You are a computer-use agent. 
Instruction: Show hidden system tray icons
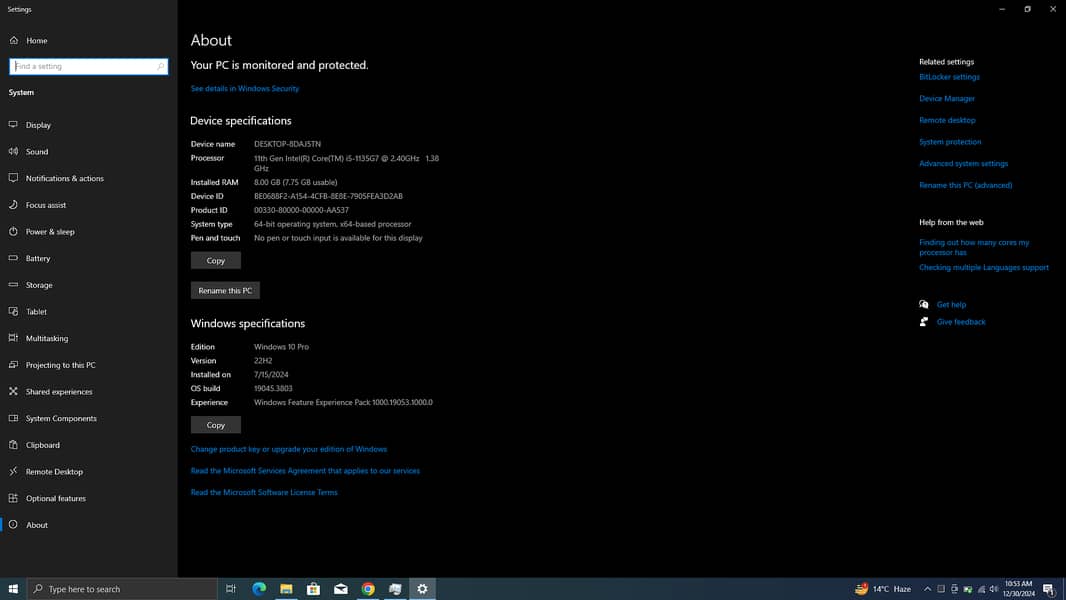pos(927,589)
